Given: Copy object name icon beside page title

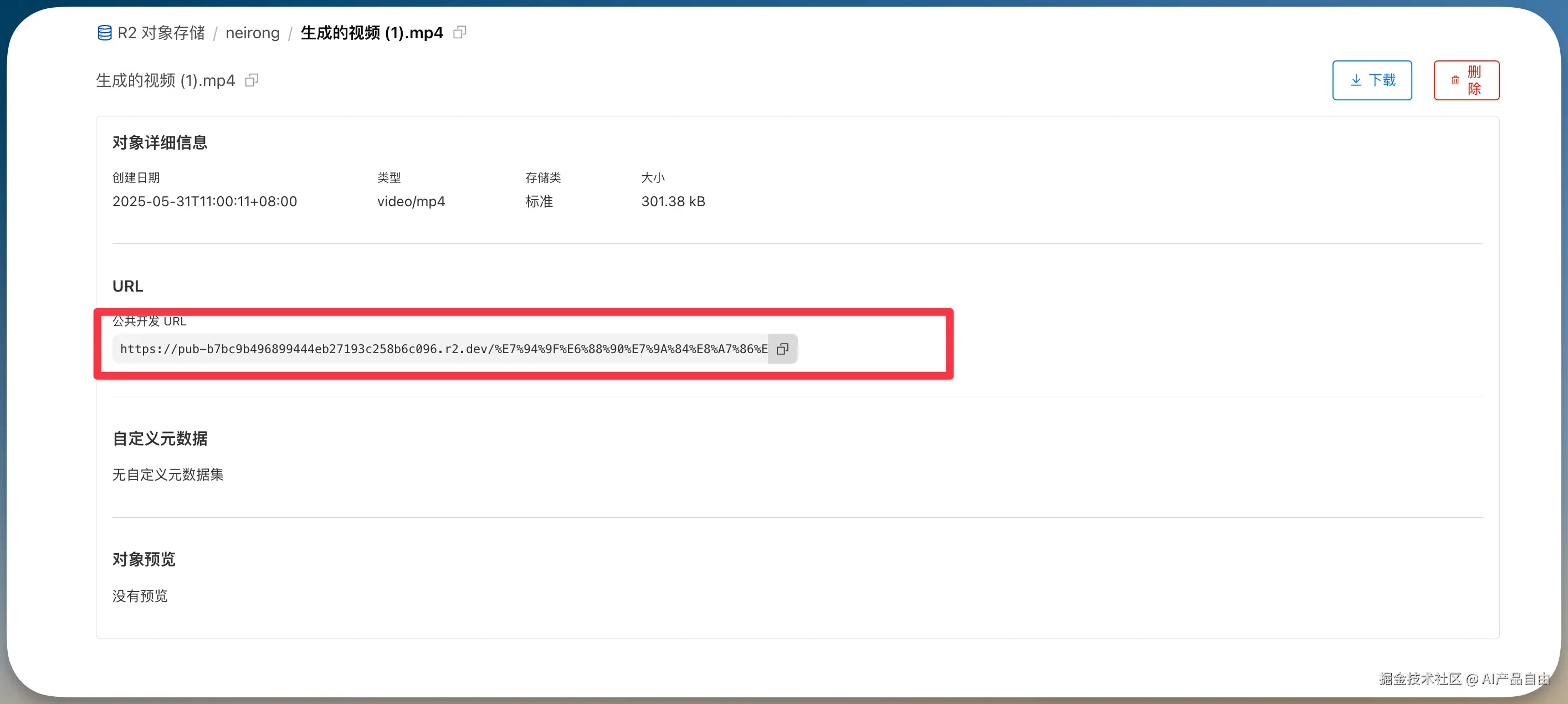Looking at the screenshot, I should (252, 80).
